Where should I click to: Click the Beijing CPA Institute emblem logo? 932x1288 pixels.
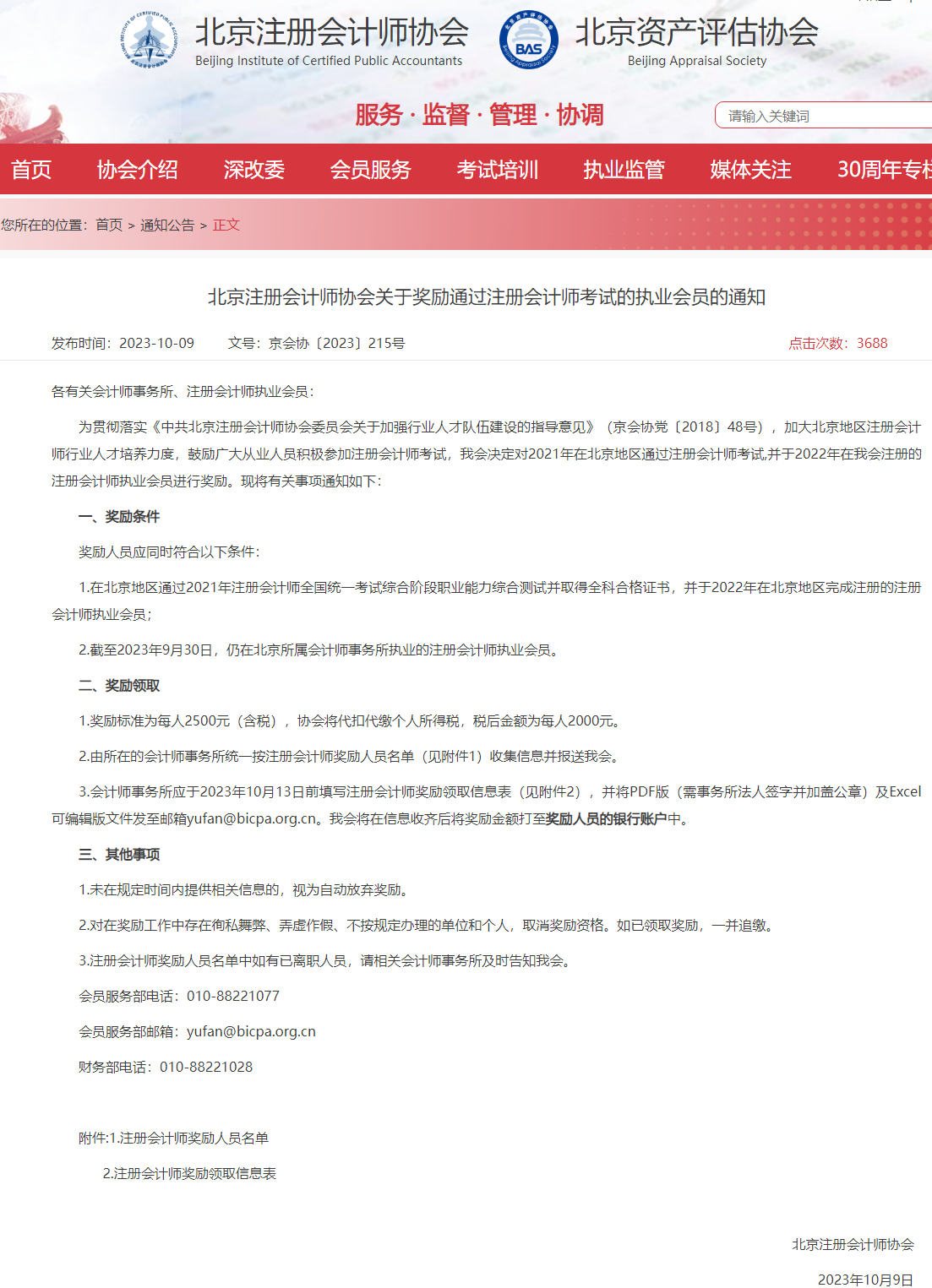(x=150, y=40)
